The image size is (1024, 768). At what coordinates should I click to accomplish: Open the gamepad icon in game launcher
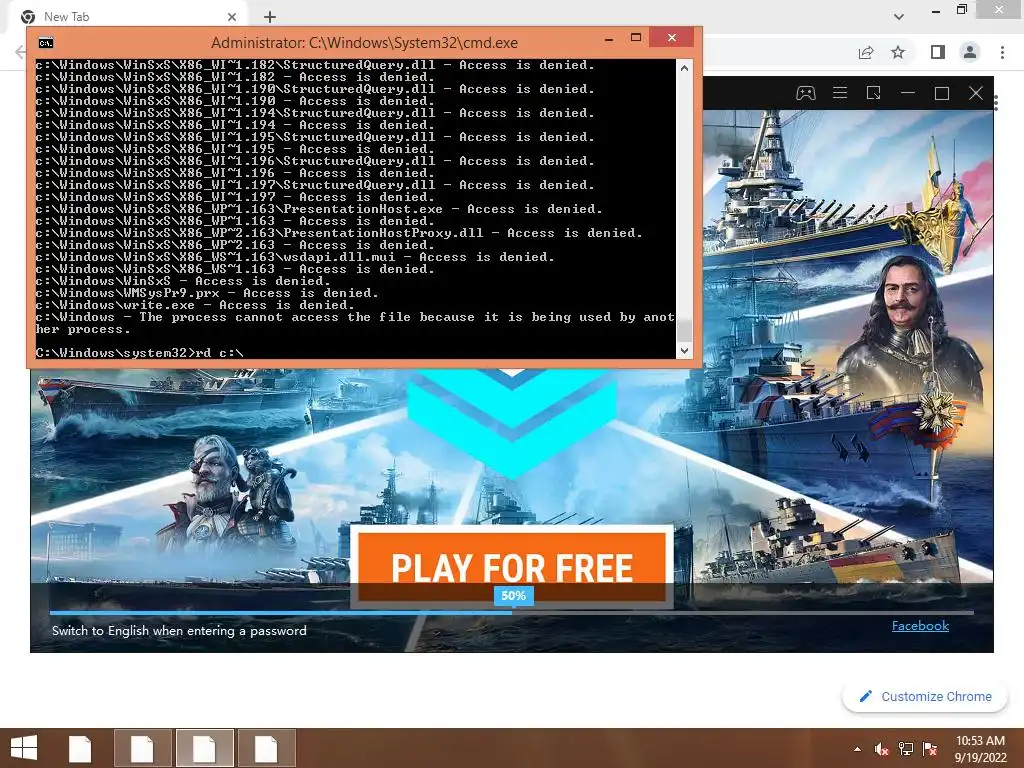coord(805,93)
